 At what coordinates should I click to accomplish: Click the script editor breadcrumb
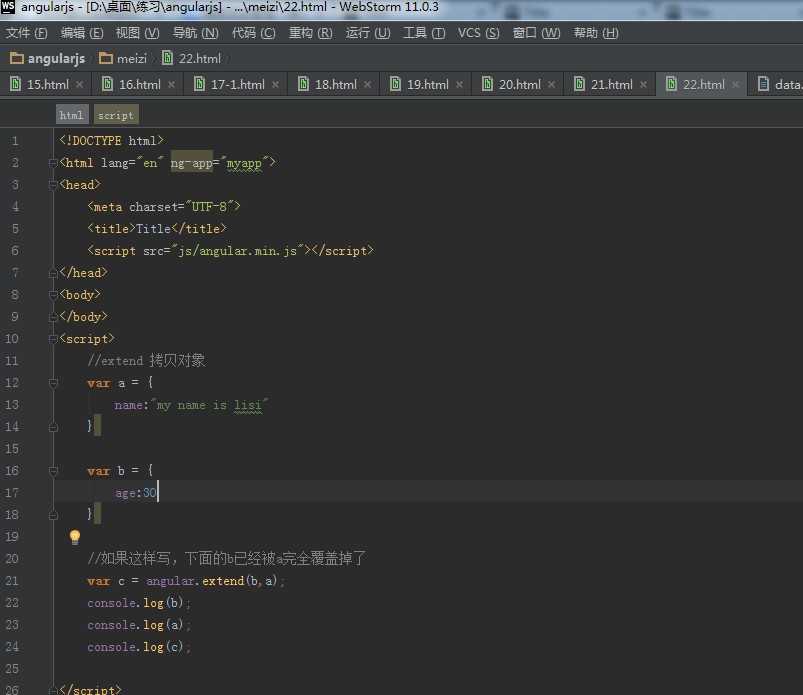click(116, 115)
